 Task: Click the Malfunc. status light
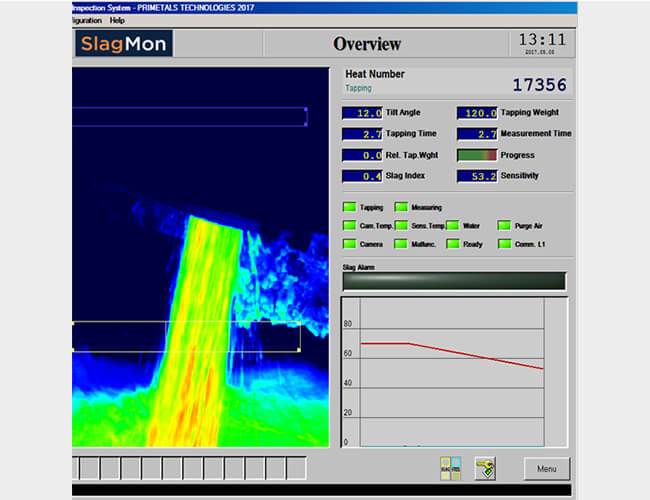[401, 244]
